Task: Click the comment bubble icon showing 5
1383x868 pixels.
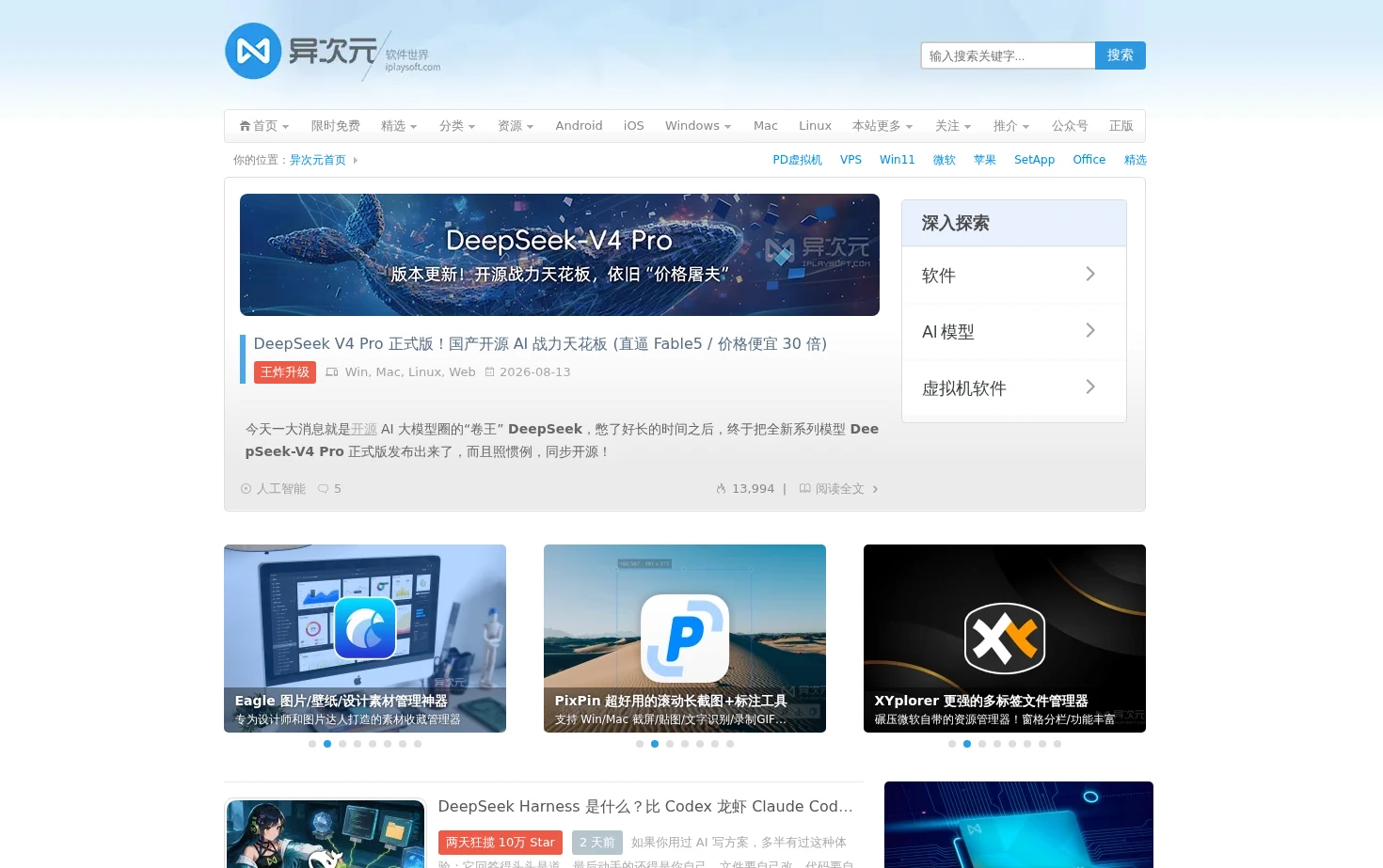Action: click(324, 489)
